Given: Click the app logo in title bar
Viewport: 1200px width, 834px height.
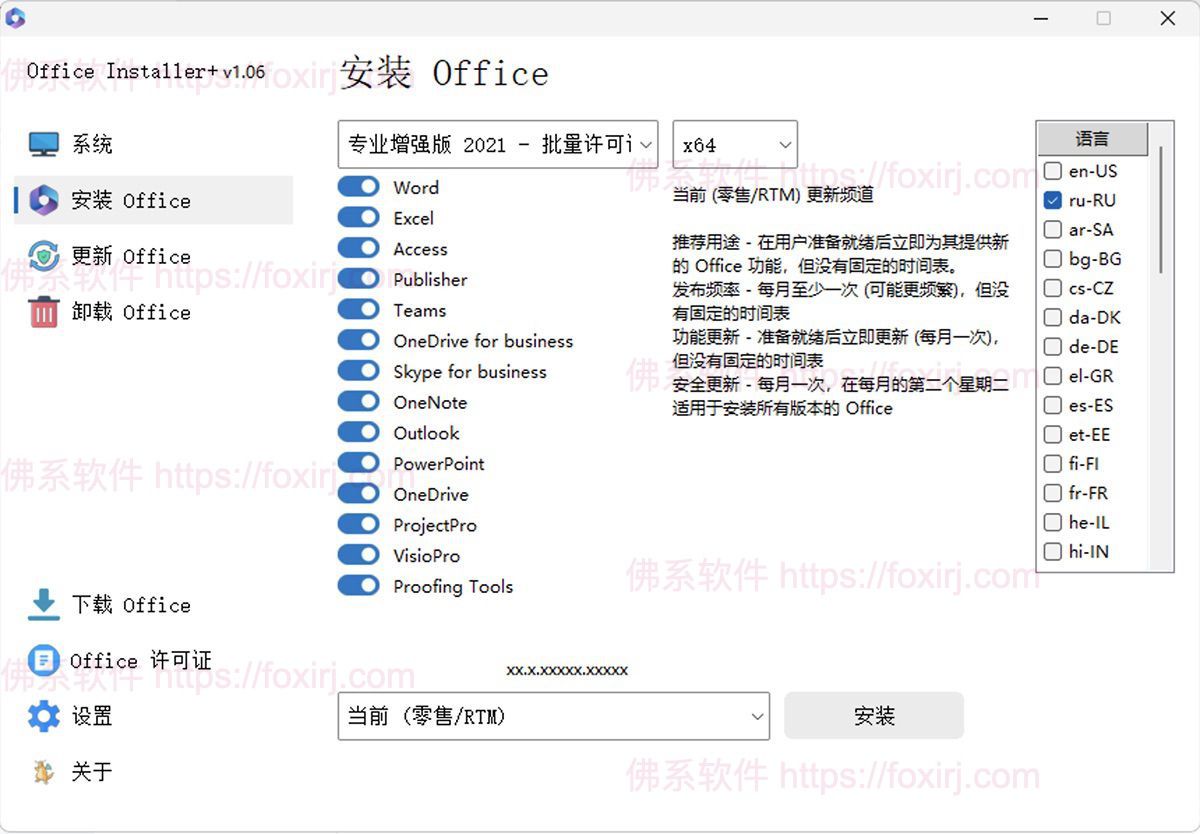Looking at the screenshot, I should (x=15, y=18).
